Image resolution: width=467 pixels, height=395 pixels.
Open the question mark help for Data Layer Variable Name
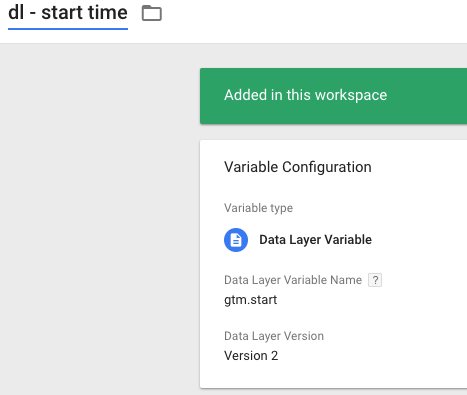tap(375, 280)
